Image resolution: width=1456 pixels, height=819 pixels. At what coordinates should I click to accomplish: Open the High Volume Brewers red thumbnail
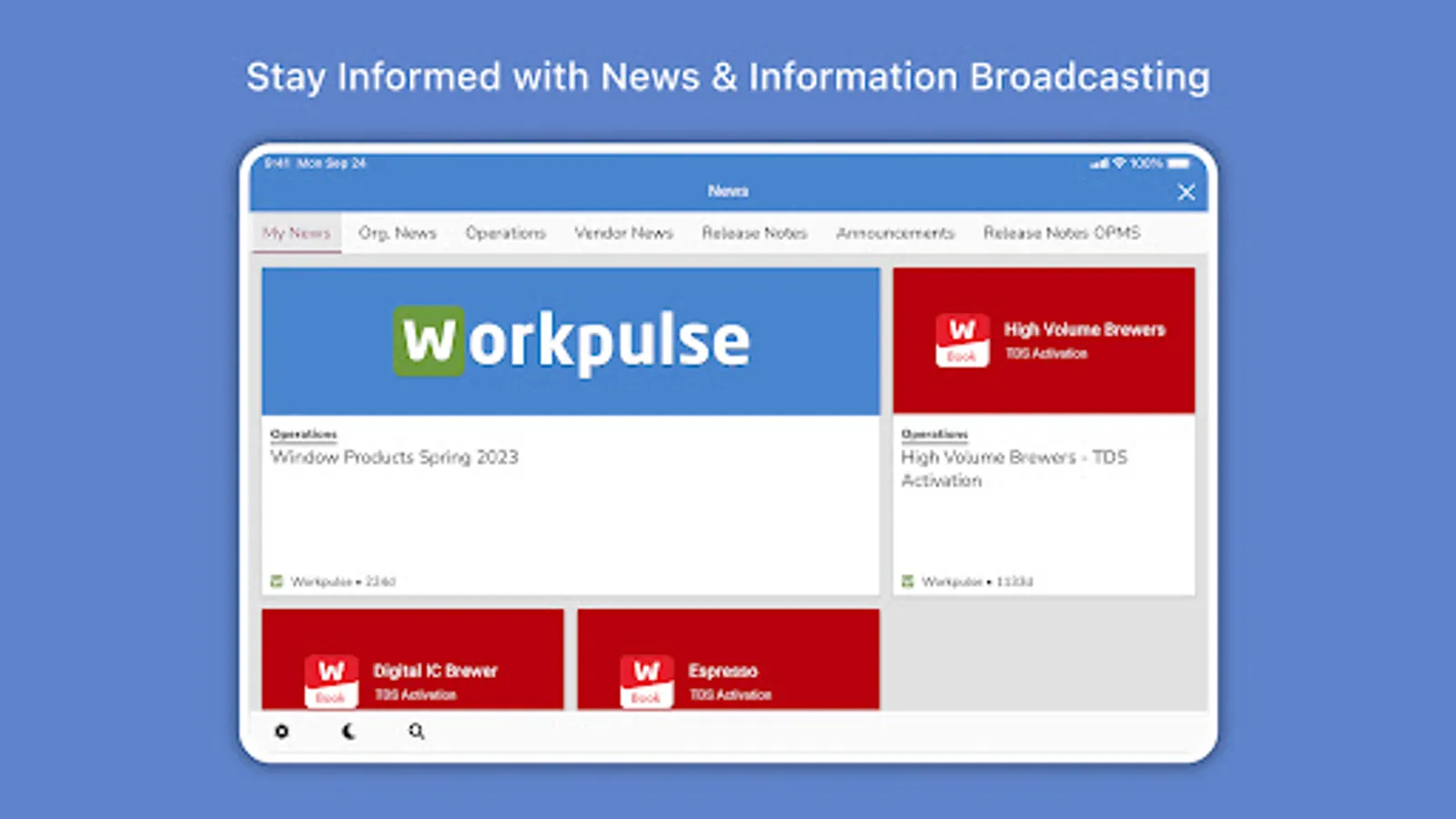pos(1044,340)
